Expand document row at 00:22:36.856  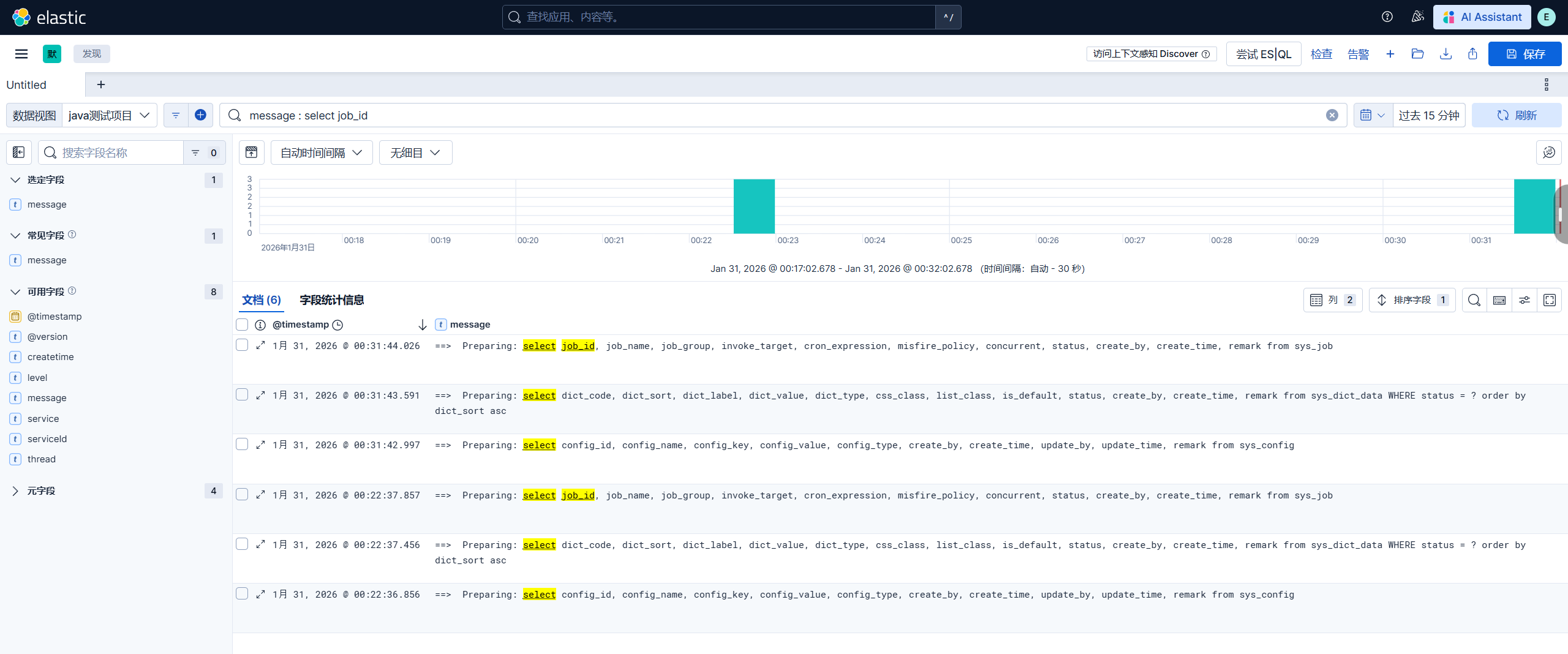coord(260,594)
